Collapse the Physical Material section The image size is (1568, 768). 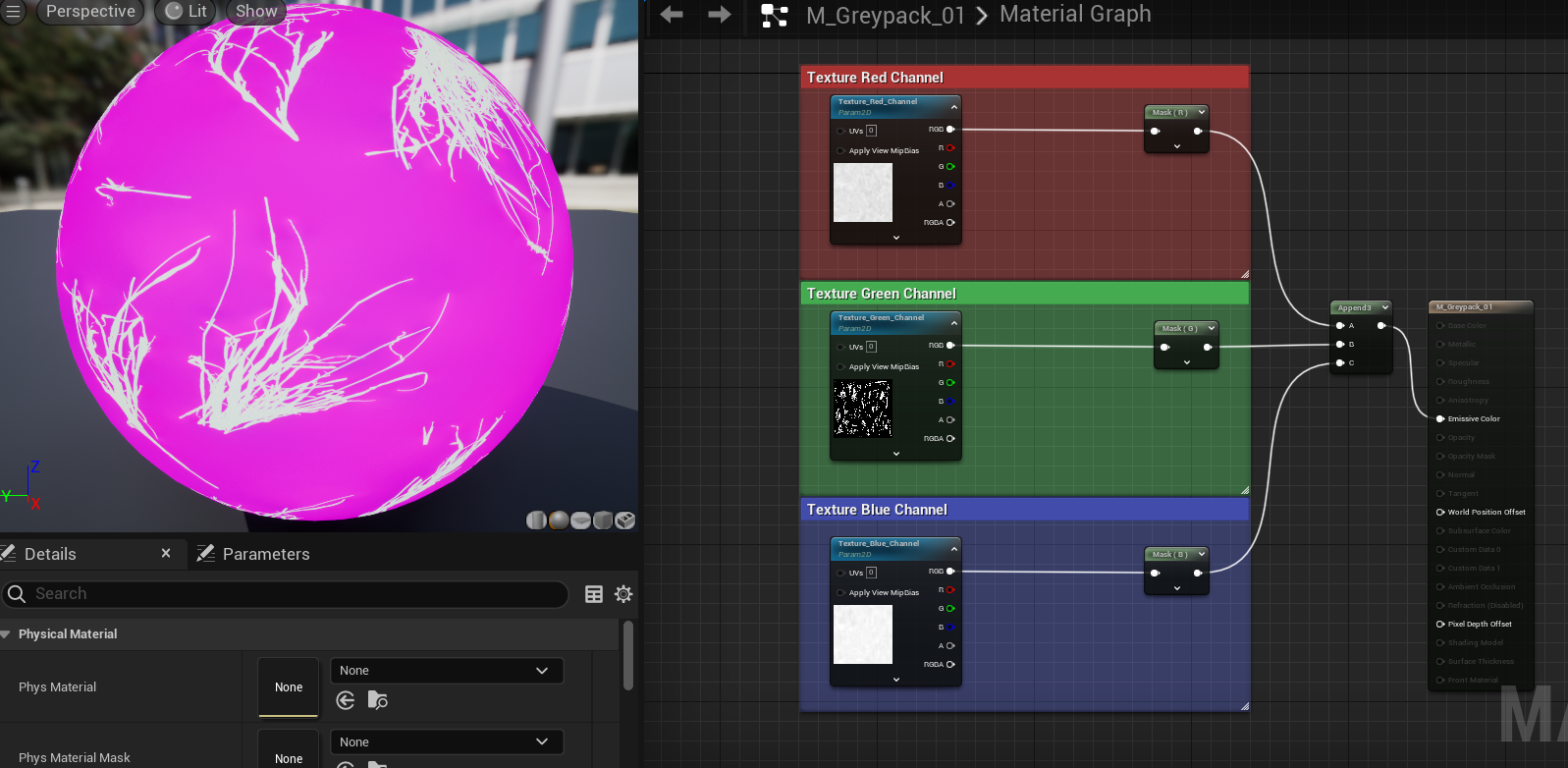(x=6, y=634)
